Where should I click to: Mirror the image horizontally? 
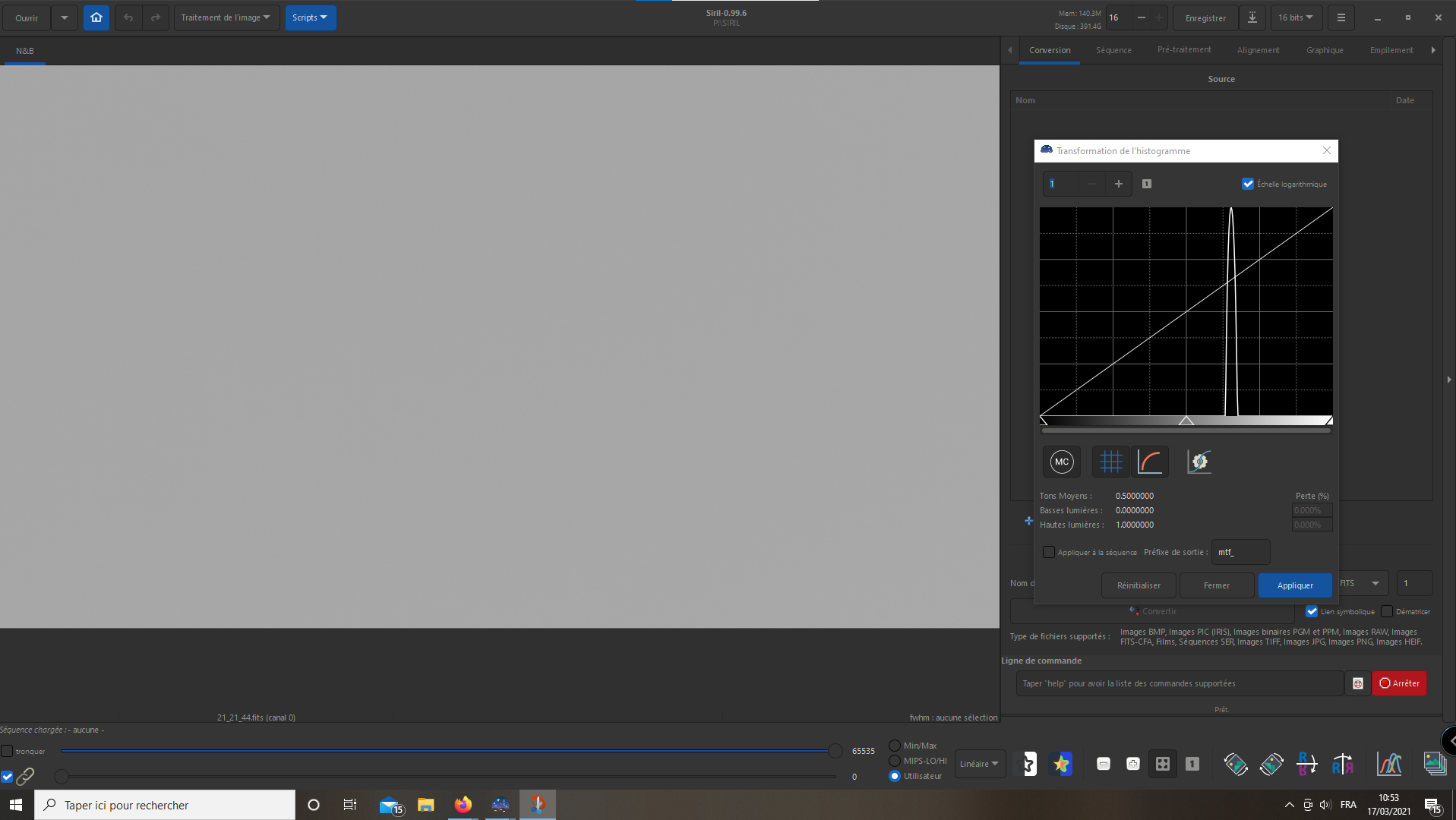[x=1343, y=764]
